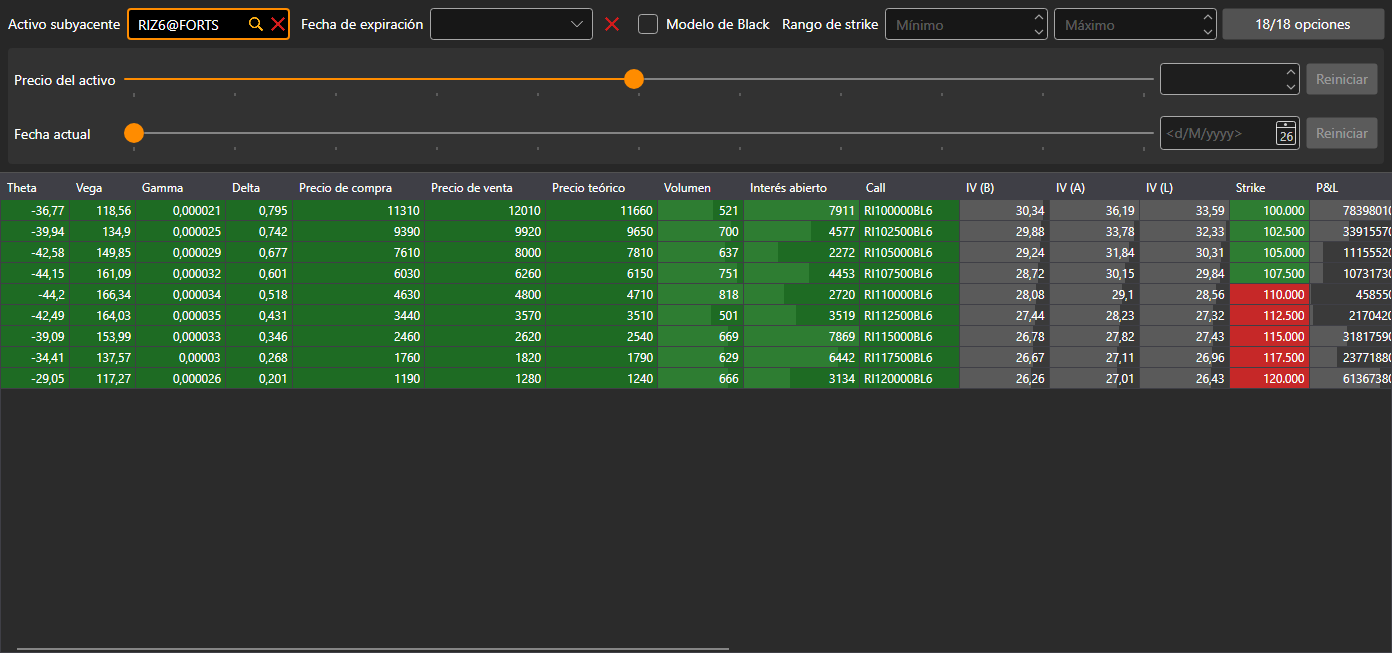Click the 117.500 strike cell
Viewport: 1392px width, 653px height.
pyautogui.click(x=1269, y=357)
